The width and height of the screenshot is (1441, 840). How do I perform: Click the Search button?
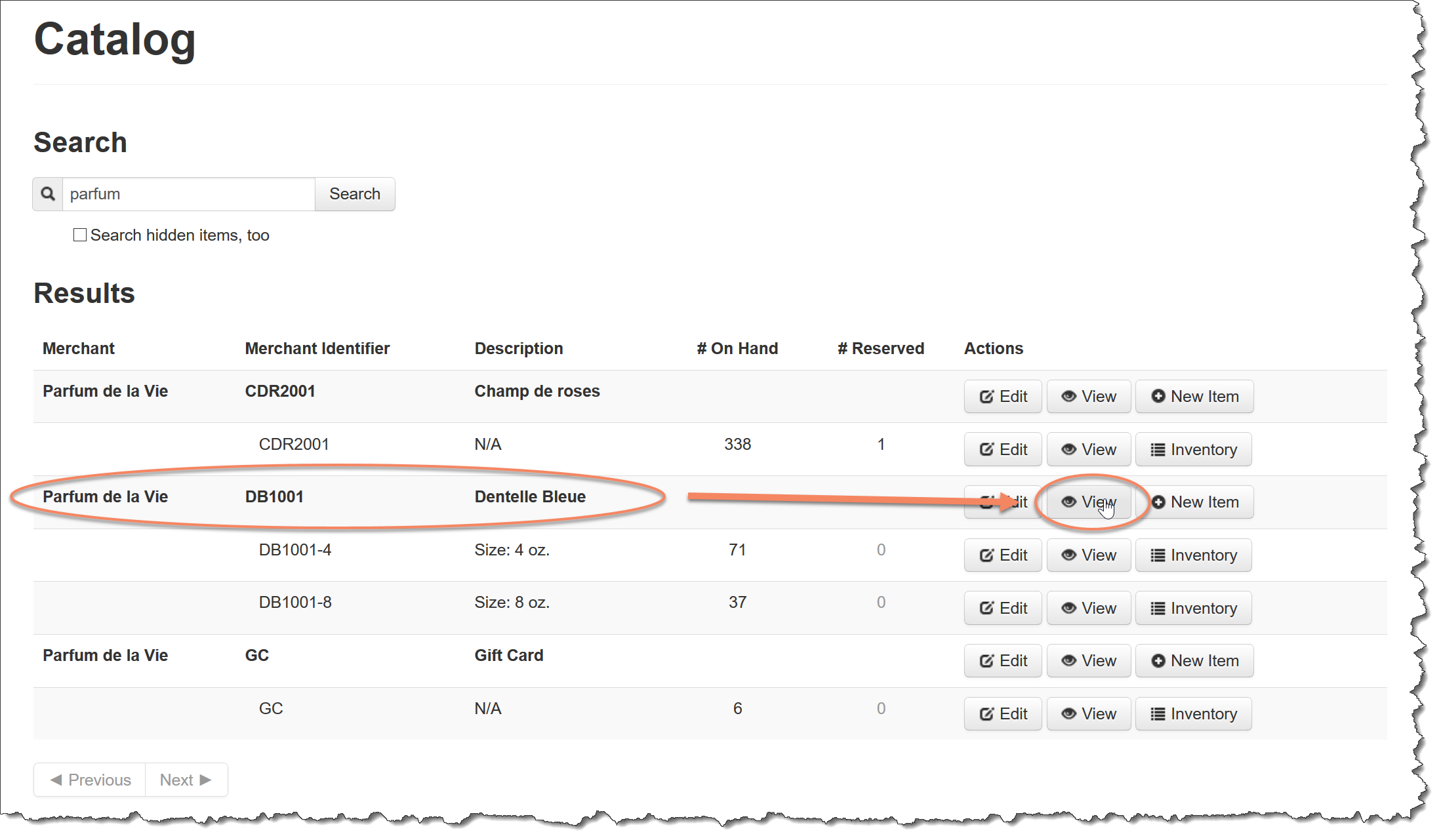(355, 194)
